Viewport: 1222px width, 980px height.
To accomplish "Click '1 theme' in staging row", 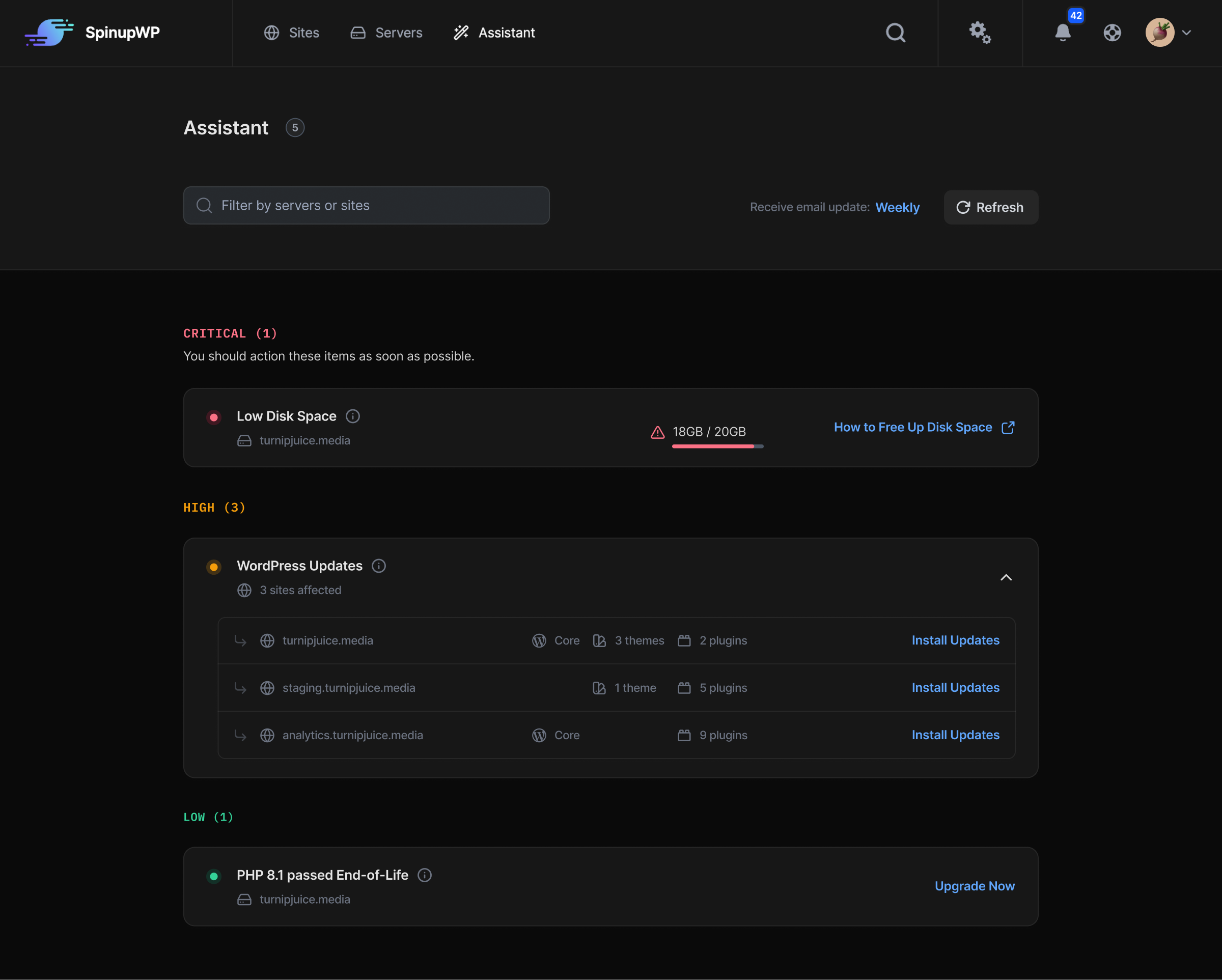I will click(x=635, y=688).
